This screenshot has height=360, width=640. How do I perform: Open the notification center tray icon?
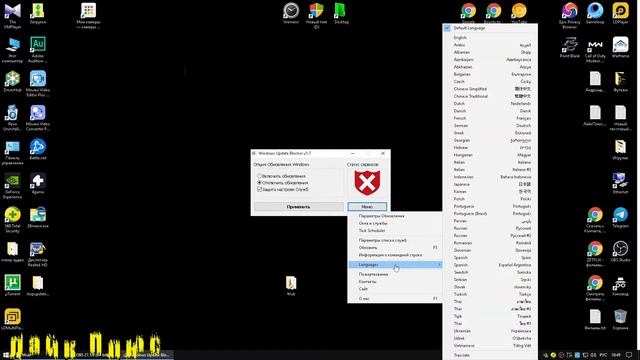629,355
